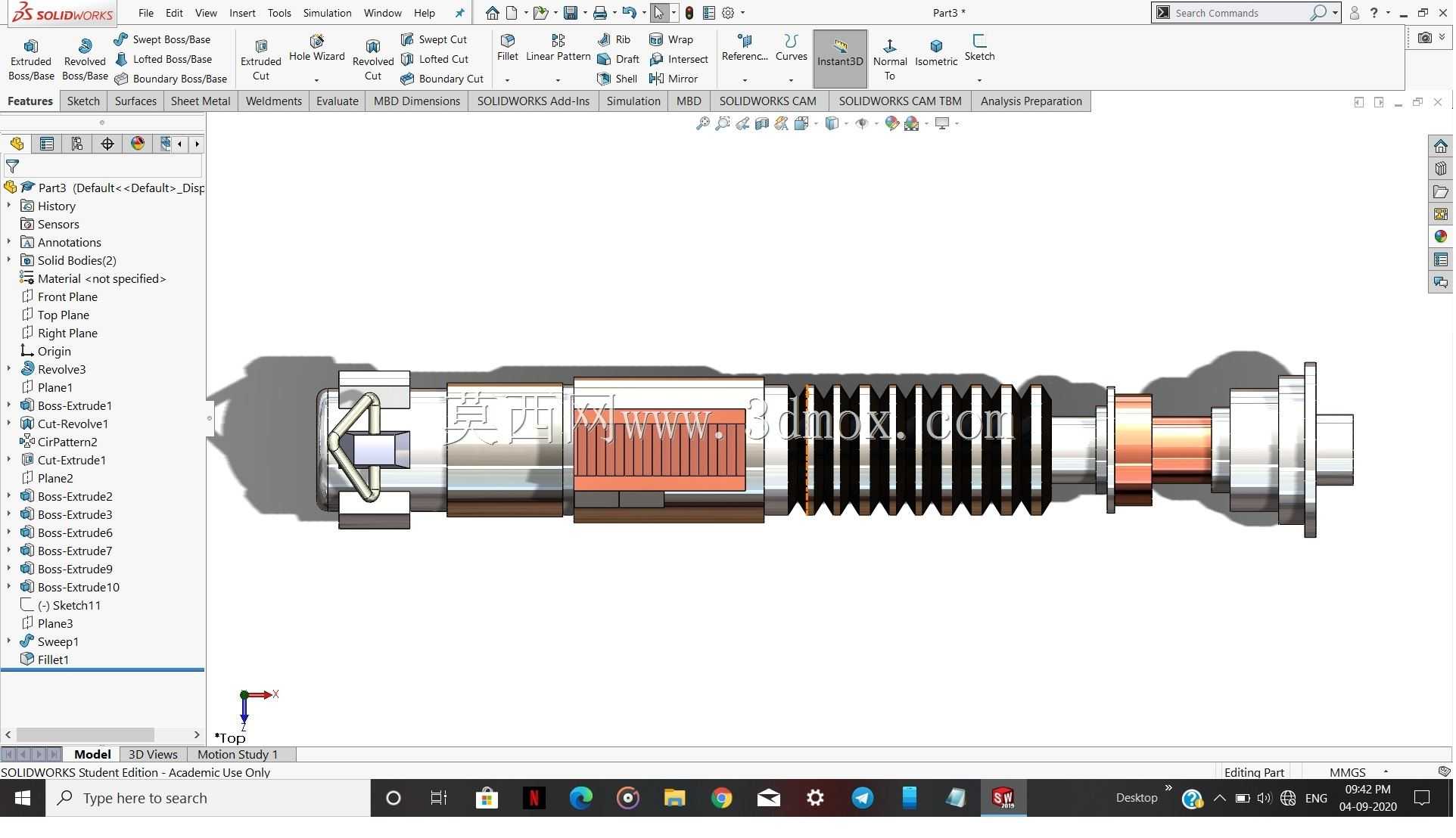Click the feature tree filter box
The image size is (1456, 838).
[102, 166]
